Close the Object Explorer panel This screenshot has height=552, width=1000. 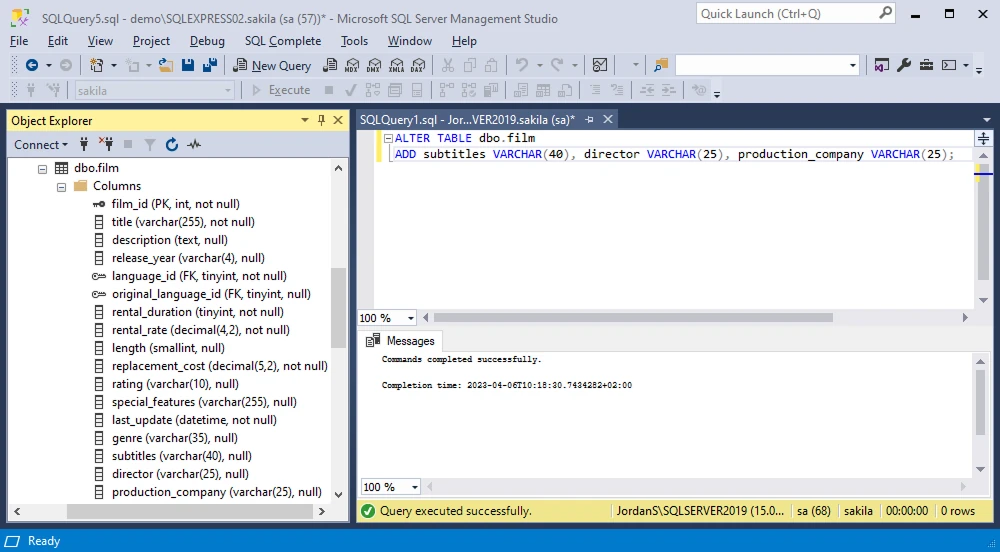click(338, 120)
